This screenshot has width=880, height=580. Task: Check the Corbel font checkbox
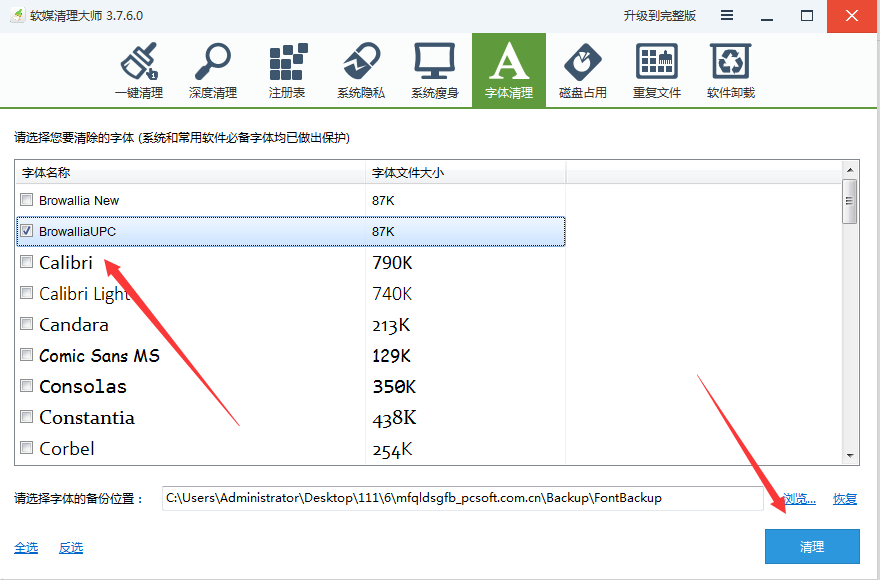[x=26, y=447]
